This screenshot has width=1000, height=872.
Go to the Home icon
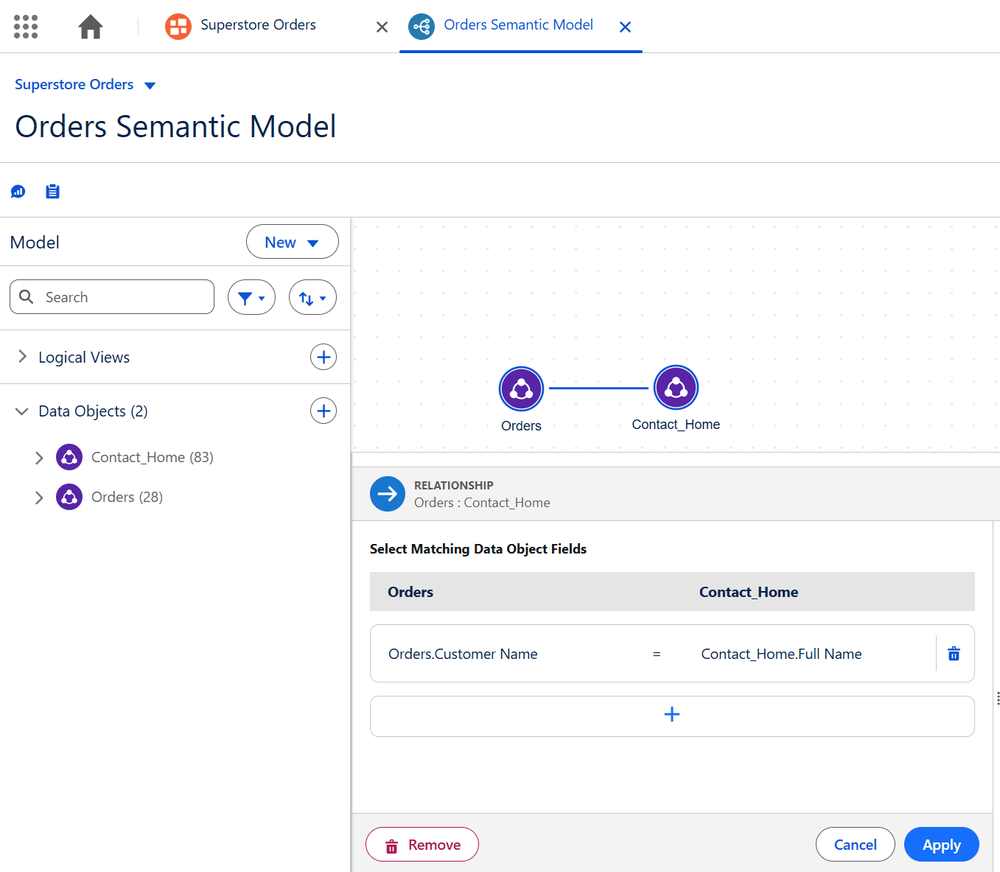point(91,27)
